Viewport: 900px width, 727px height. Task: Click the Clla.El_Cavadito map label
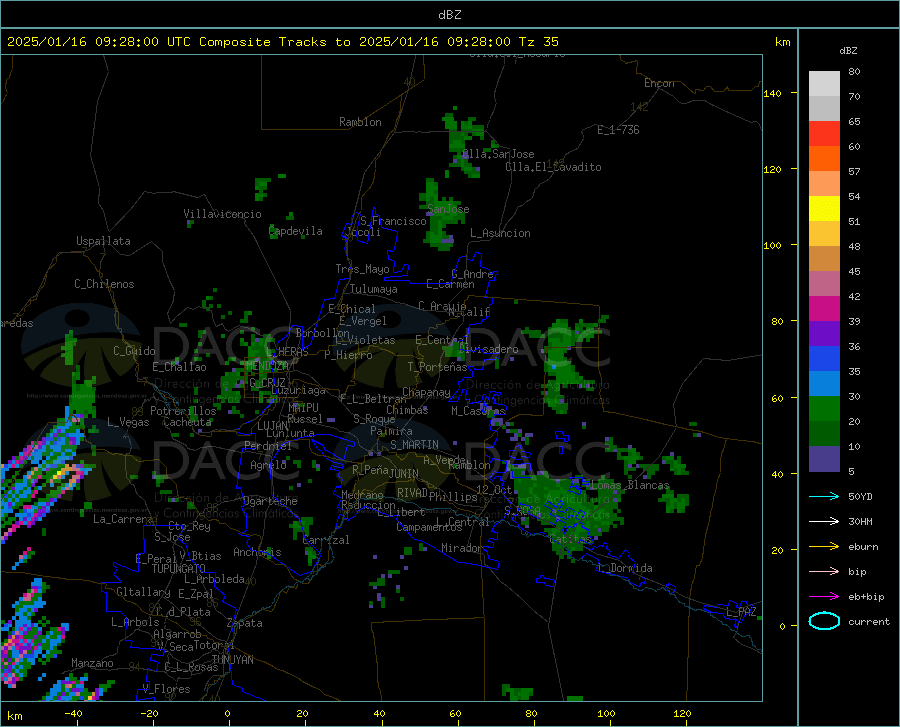pyautogui.click(x=553, y=167)
